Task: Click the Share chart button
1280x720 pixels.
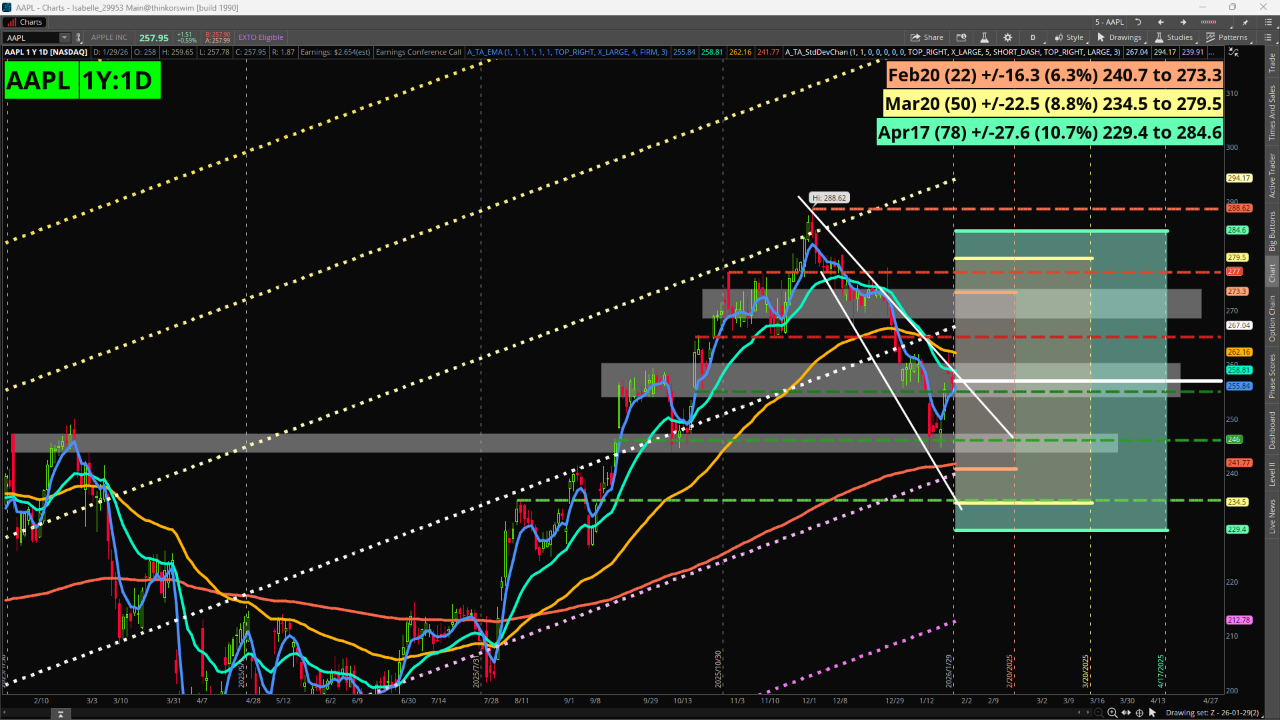Action: coord(927,37)
